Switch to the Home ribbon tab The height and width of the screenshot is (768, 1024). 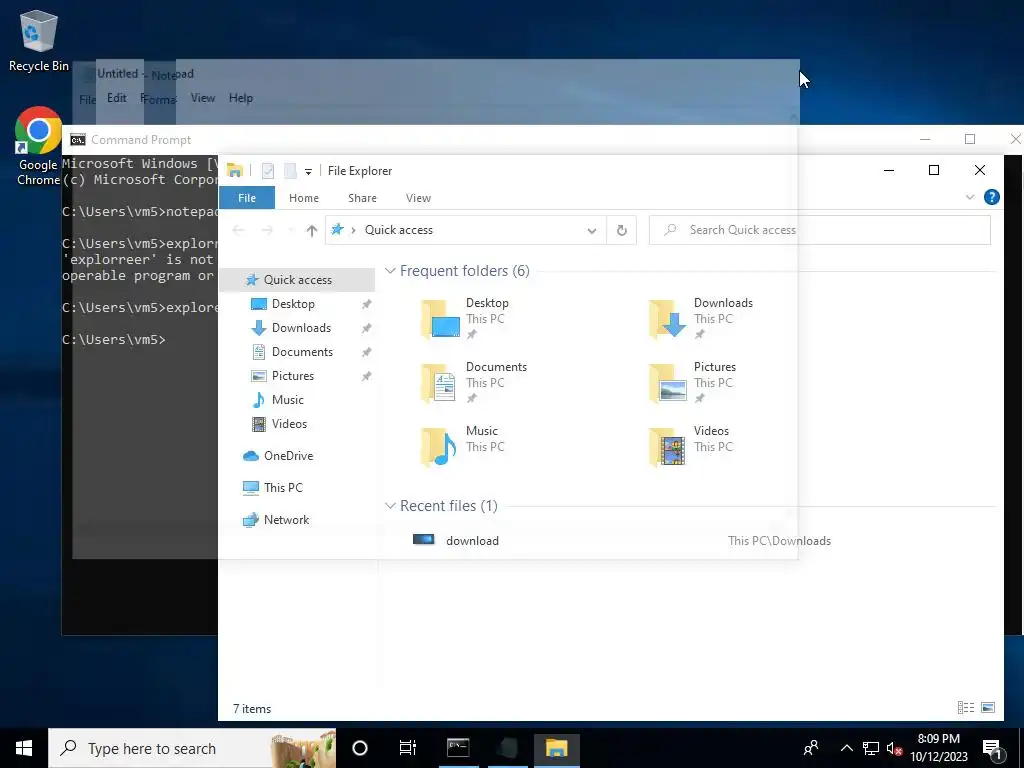click(304, 198)
